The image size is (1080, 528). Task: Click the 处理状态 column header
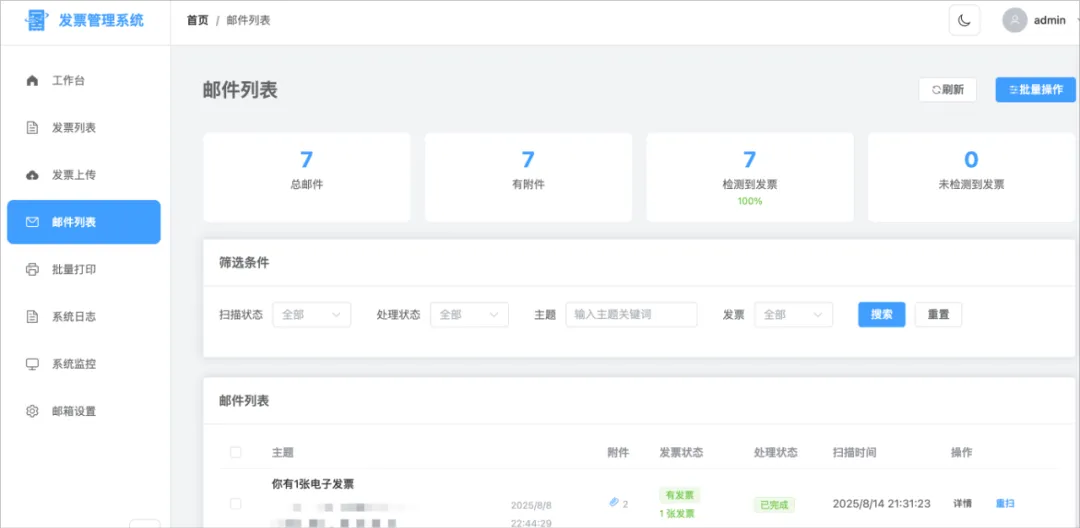coord(776,453)
